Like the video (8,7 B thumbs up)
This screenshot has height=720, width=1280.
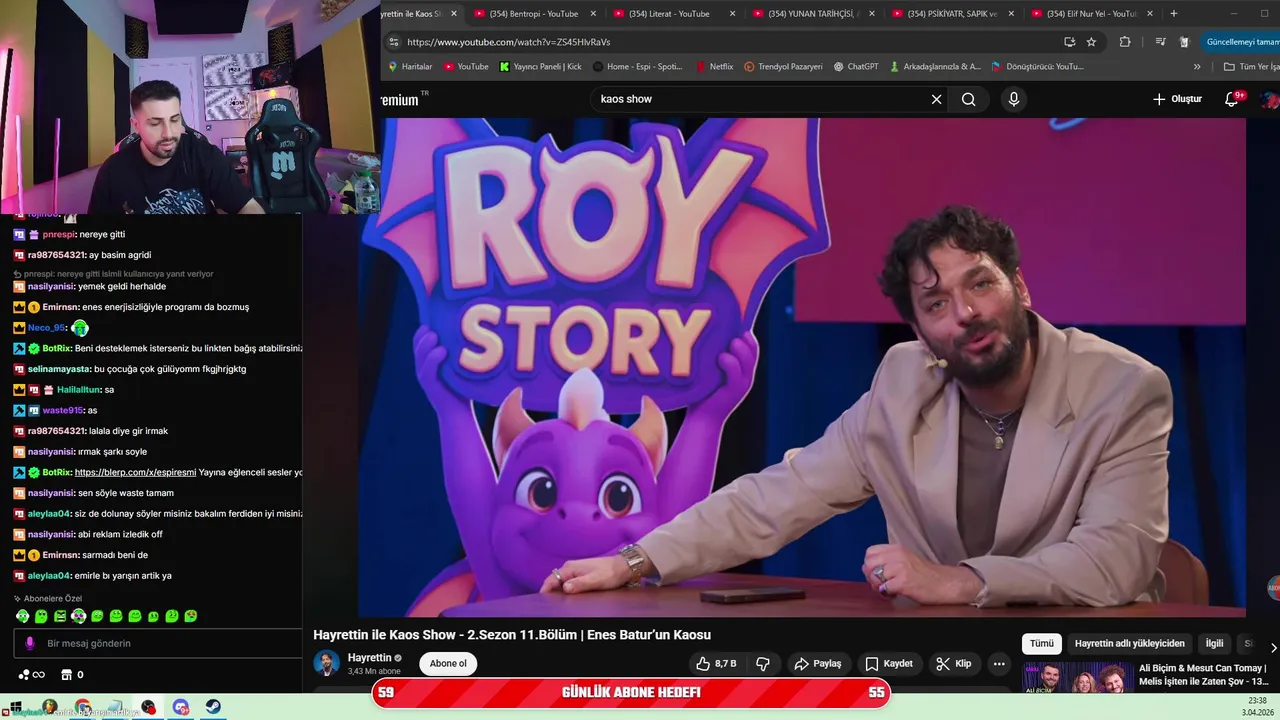tap(716, 663)
